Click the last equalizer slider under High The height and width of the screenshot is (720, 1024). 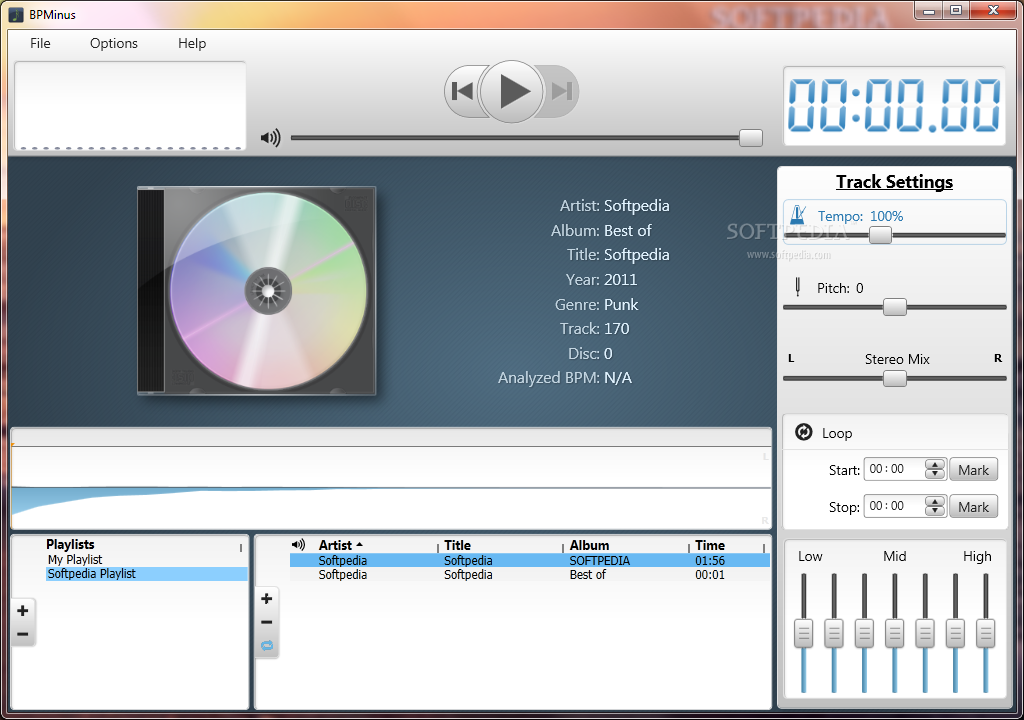pyautogui.click(x=985, y=633)
